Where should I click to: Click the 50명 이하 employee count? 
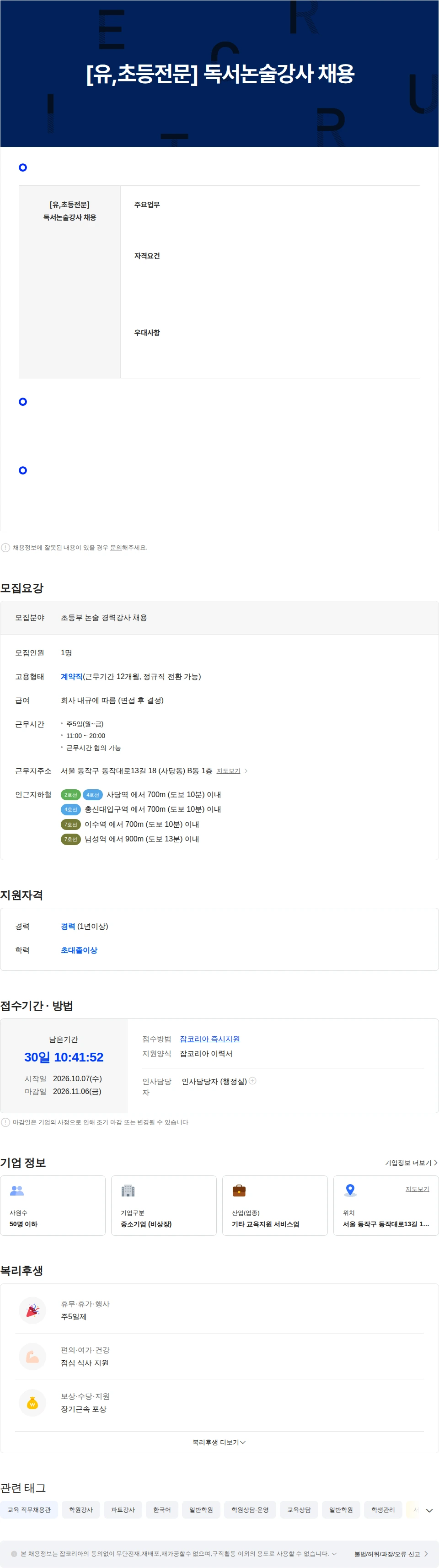pyautogui.click(x=23, y=1223)
